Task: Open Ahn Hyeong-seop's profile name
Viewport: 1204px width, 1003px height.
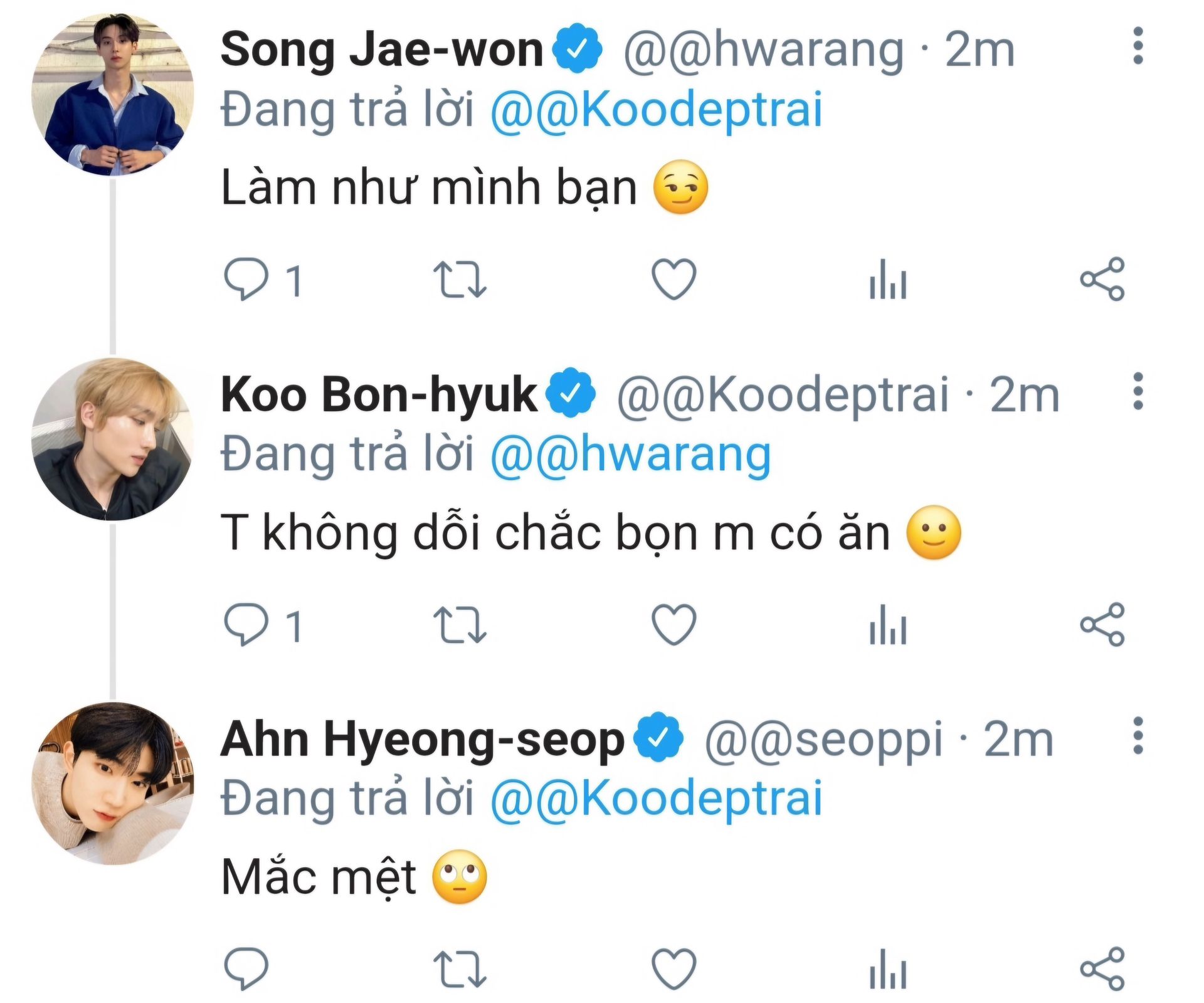Action: 422,740
